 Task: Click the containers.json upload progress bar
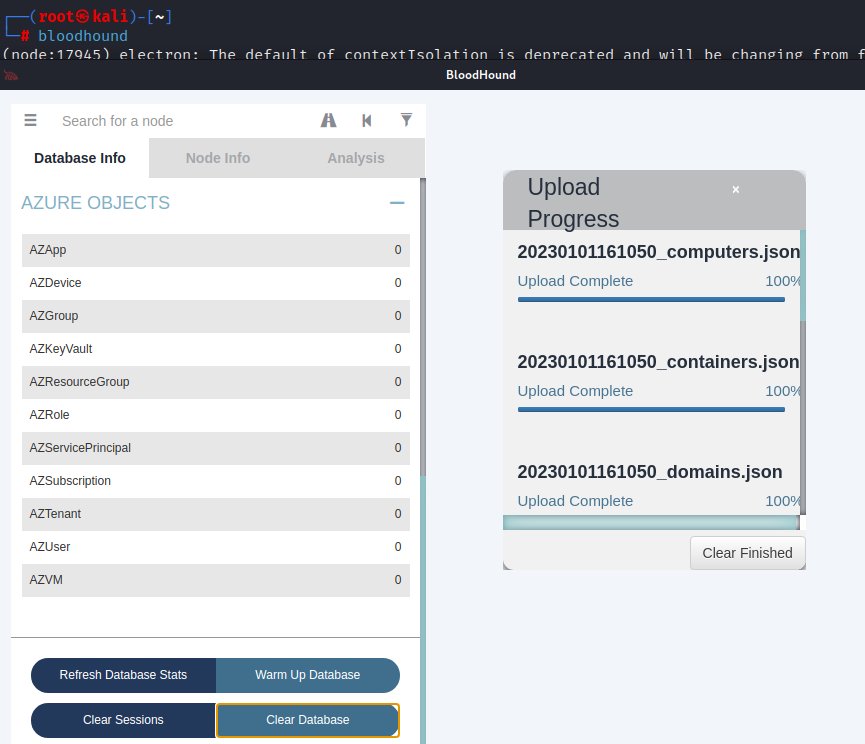651,409
